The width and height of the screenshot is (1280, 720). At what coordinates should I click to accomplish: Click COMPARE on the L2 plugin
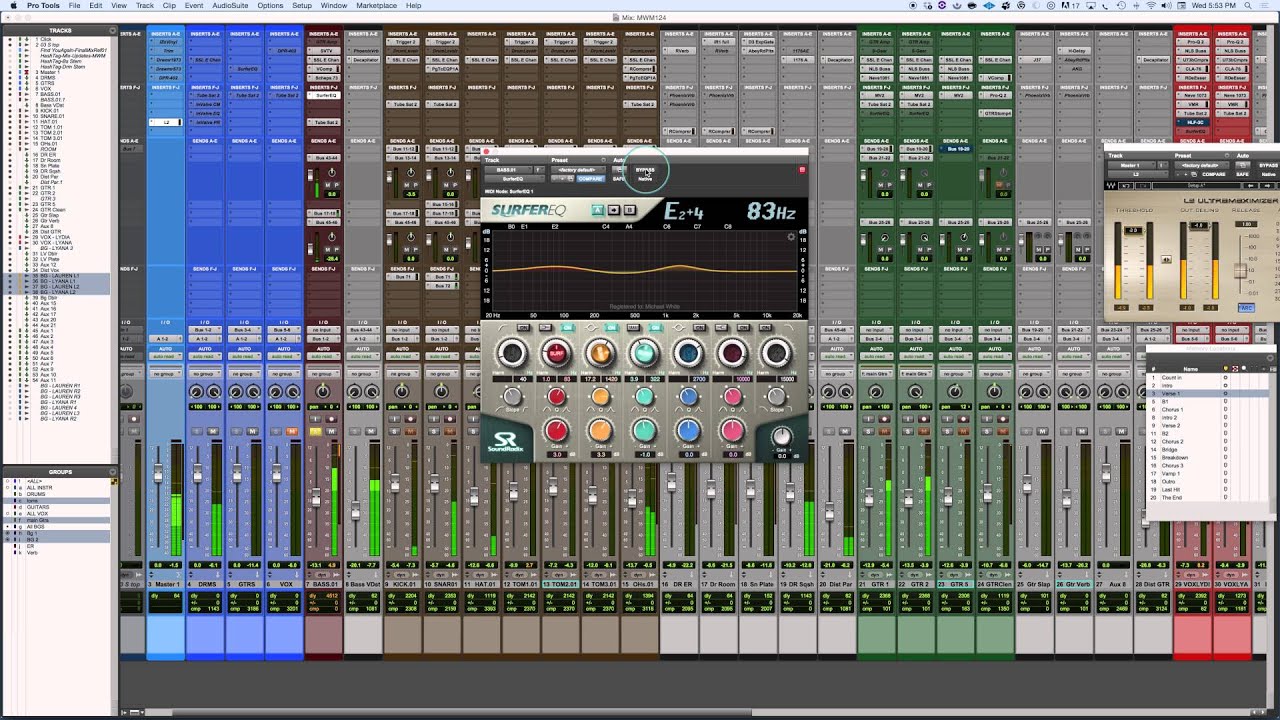tap(1214, 174)
